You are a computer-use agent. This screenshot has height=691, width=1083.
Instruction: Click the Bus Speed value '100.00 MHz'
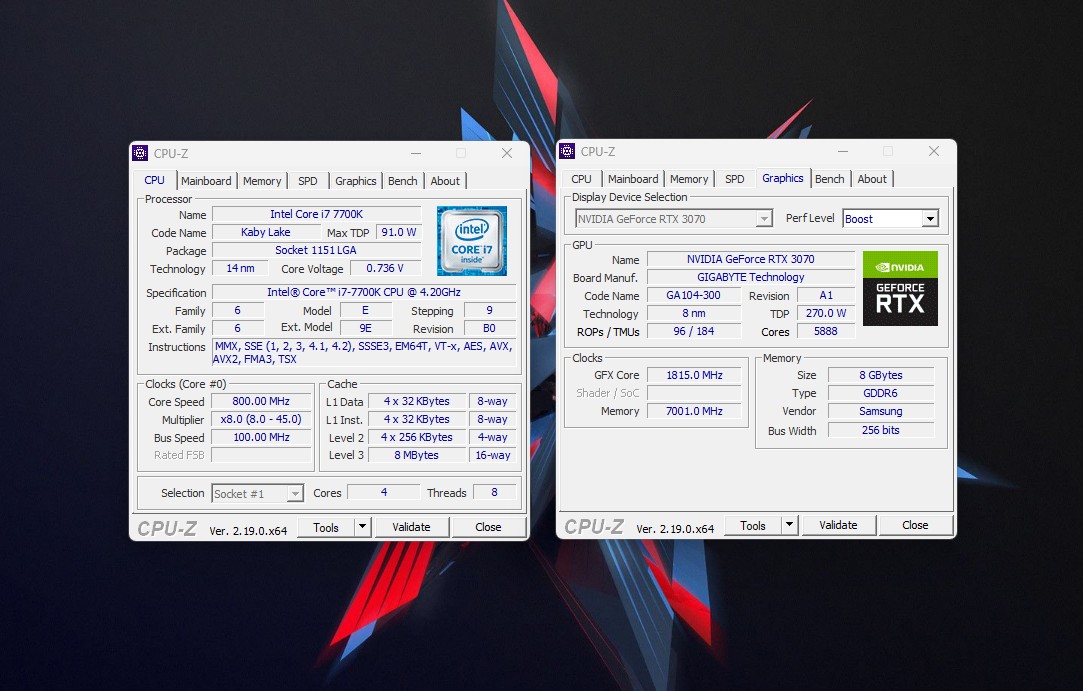(261, 437)
